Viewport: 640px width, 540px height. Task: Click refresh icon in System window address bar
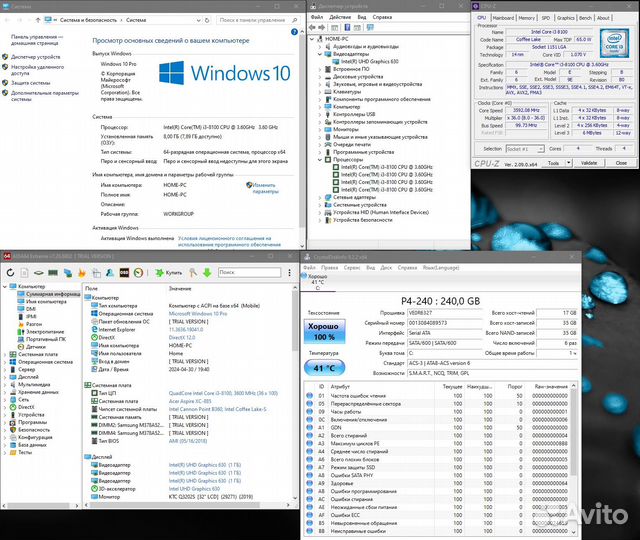click(207, 20)
